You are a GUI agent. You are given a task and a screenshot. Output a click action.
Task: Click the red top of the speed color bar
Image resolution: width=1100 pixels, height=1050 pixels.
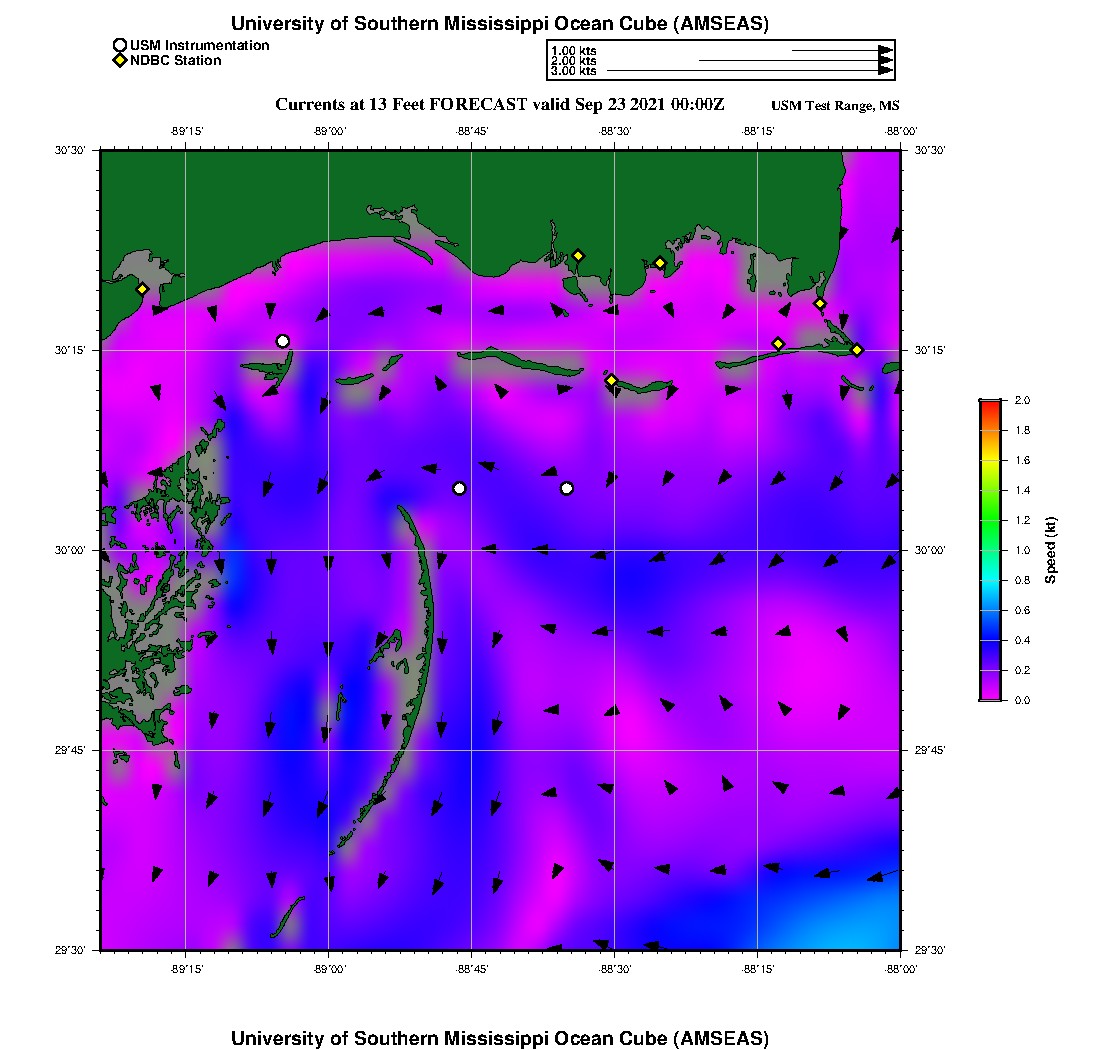click(990, 404)
